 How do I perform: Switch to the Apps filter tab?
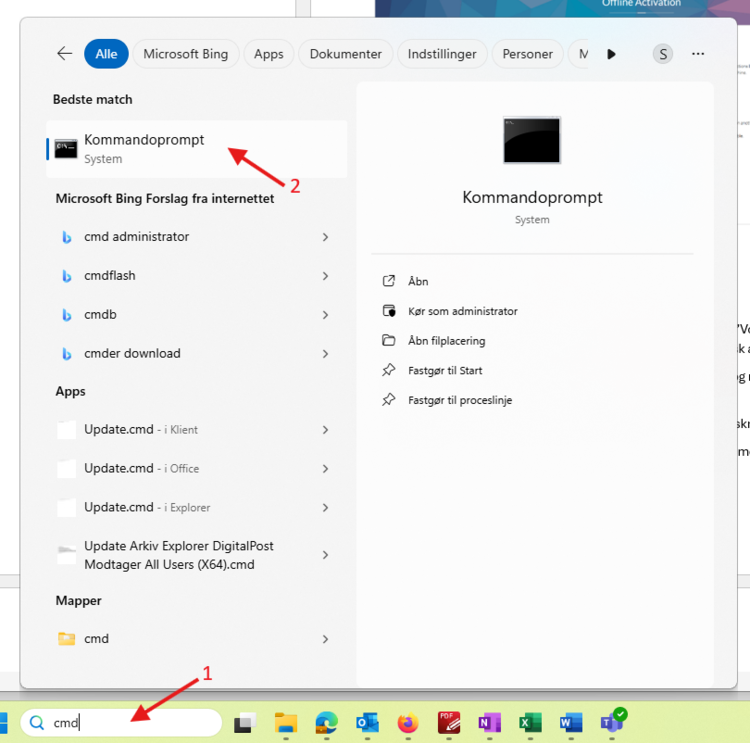click(268, 54)
